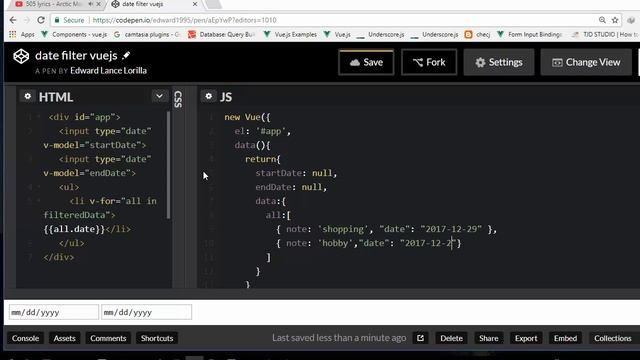640x360 pixels.
Task: Open JS editor settings gear
Action: click(x=209, y=96)
